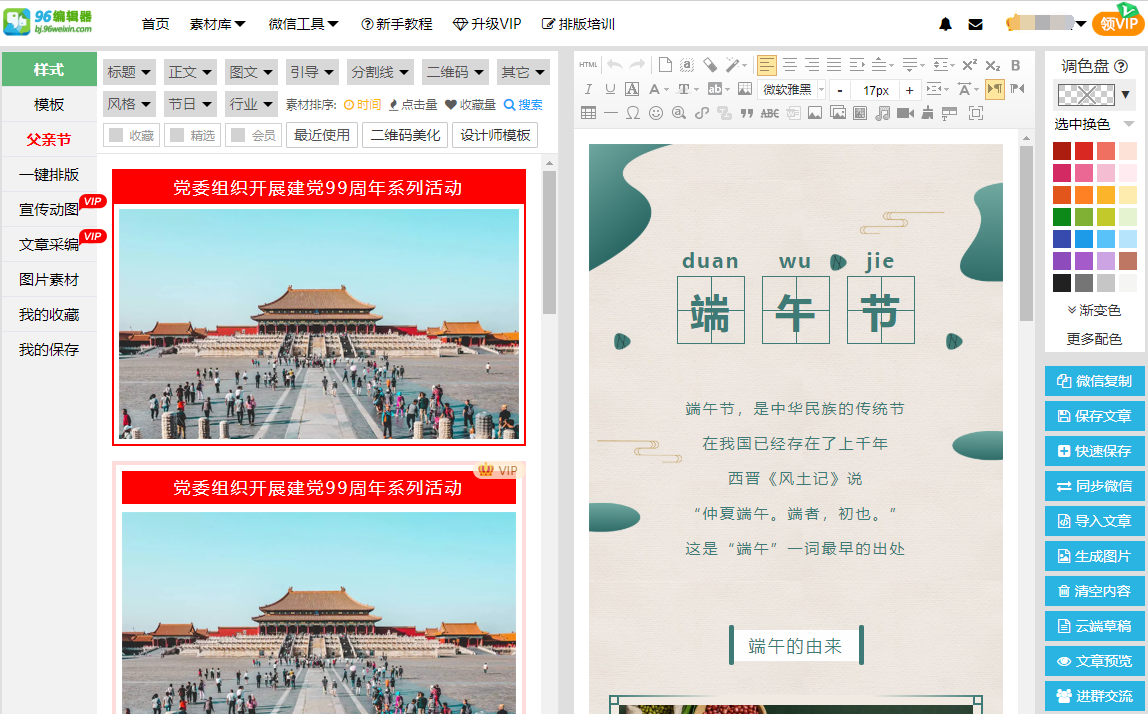1148x714 pixels.
Task: Insert a table with the table icon
Action: (590, 113)
